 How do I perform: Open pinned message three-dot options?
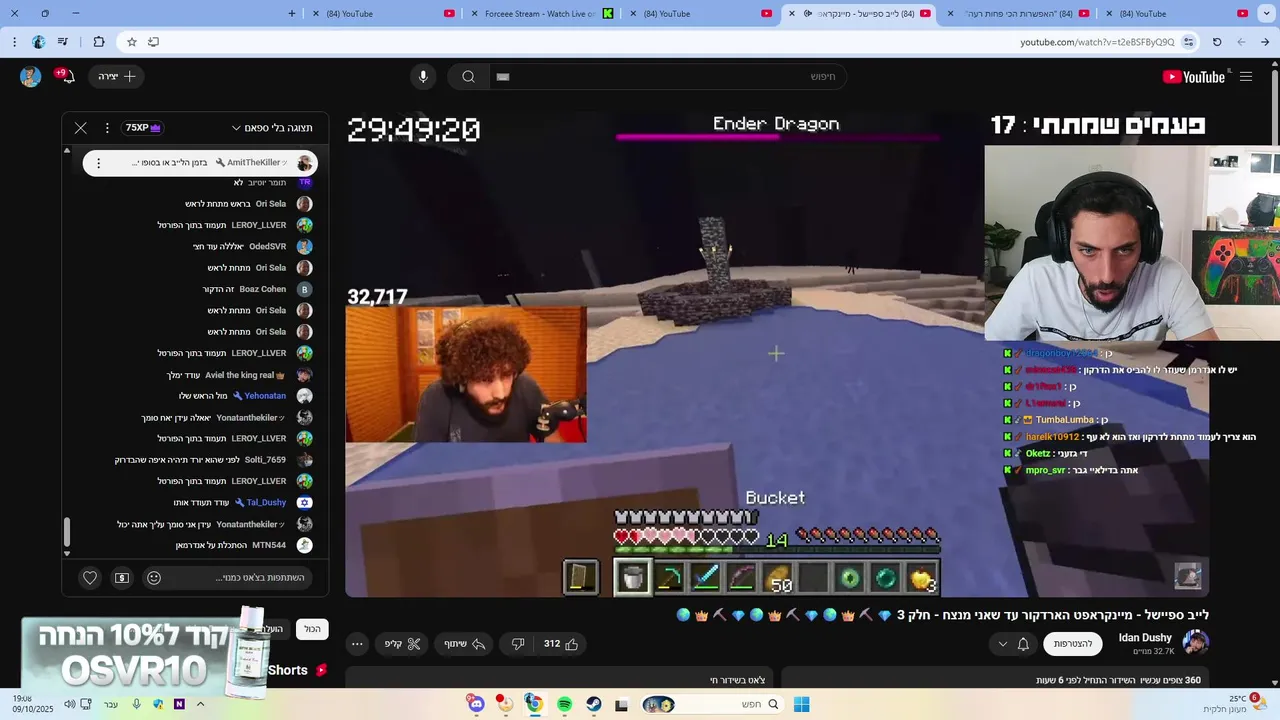tap(98, 163)
